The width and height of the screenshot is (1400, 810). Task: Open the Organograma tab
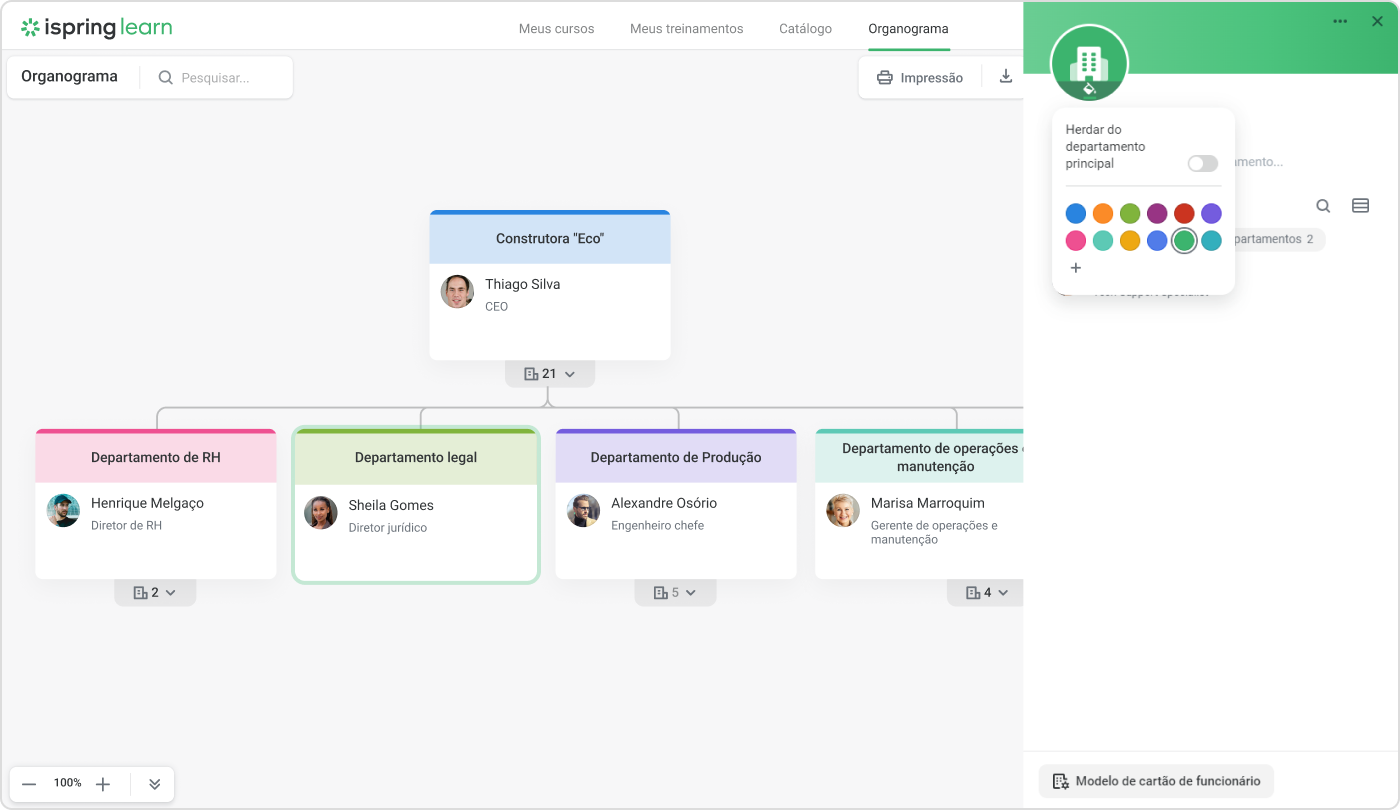[908, 29]
